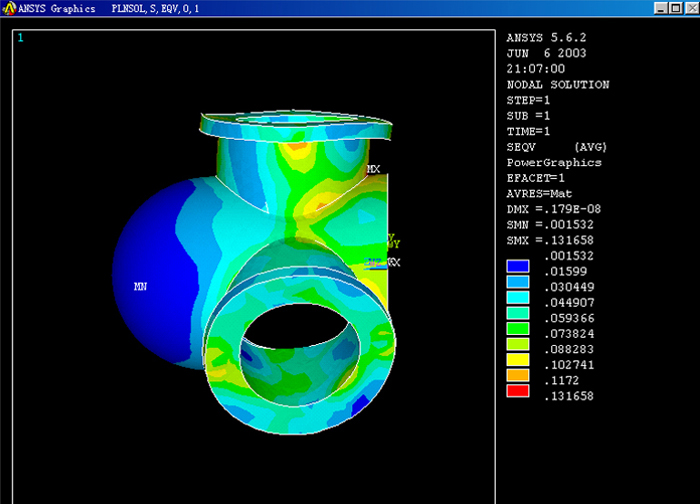Click the blue legend color swatch
Image resolution: width=700 pixels, height=504 pixels.
point(518,267)
